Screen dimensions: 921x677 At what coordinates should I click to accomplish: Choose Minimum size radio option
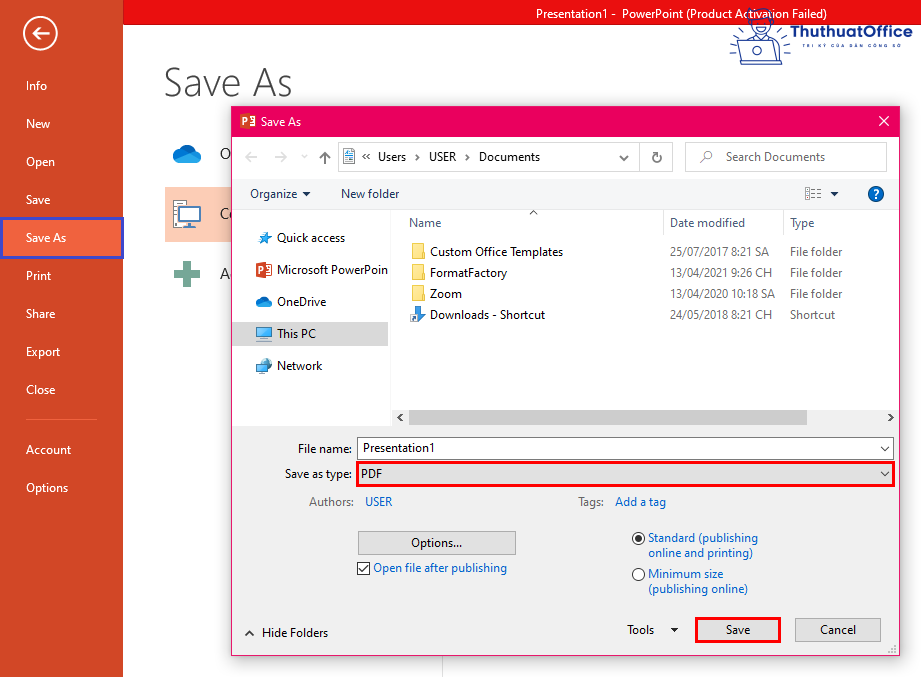639,575
